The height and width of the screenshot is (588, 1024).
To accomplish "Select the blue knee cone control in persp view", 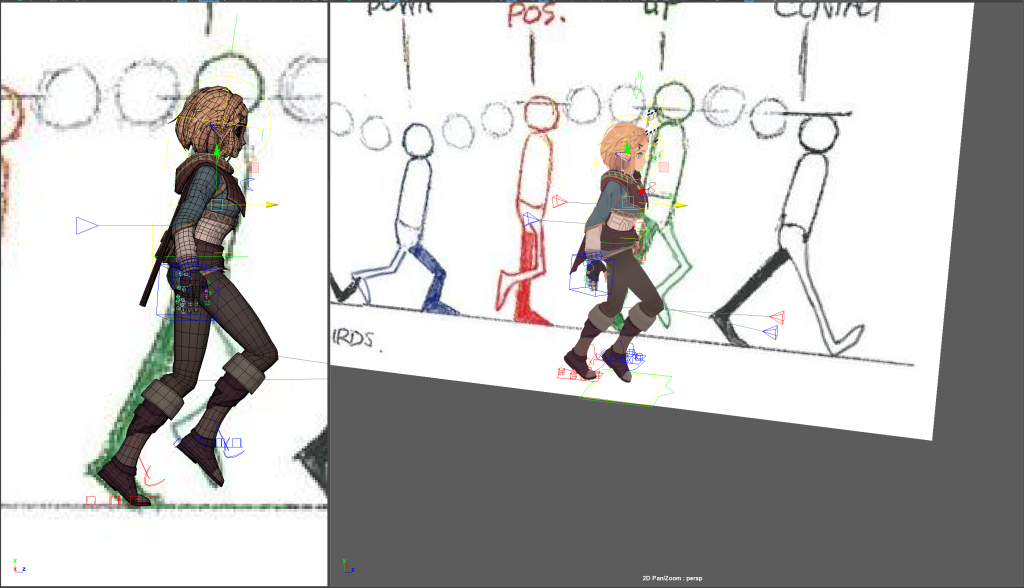I will 770,332.
